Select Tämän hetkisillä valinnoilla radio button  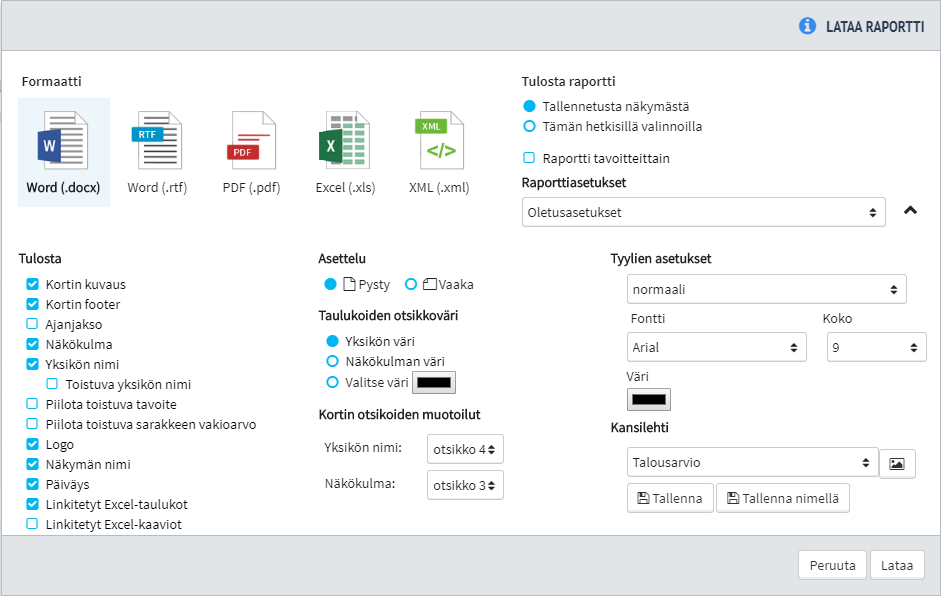(x=530, y=127)
